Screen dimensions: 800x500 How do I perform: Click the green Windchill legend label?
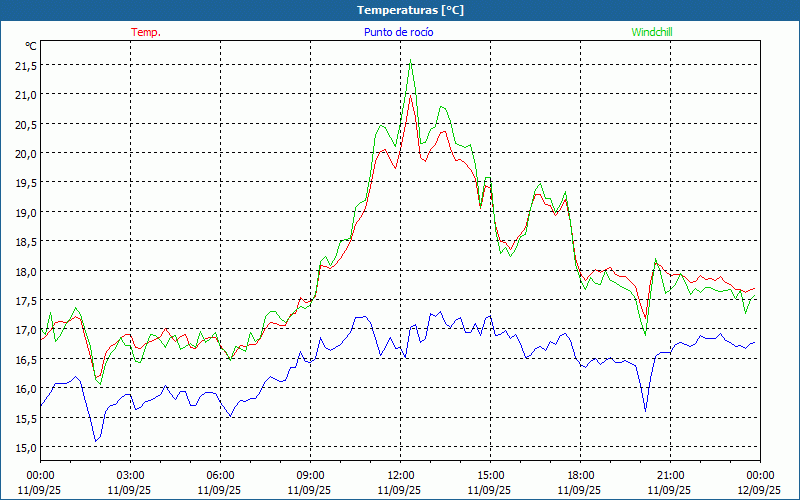click(x=652, y=32)
